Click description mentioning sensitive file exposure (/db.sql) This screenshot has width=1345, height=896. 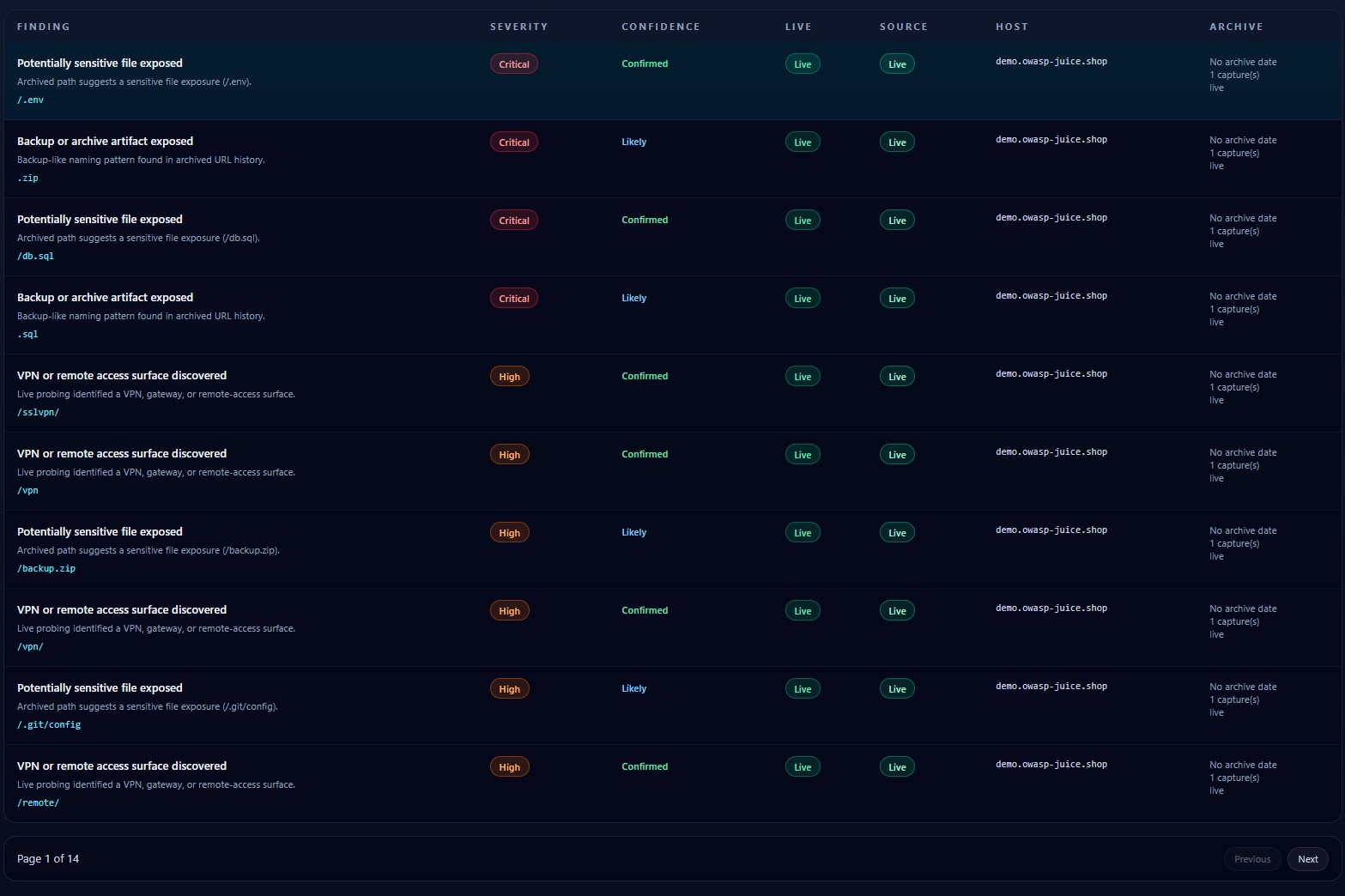click(x=138, y=239)
